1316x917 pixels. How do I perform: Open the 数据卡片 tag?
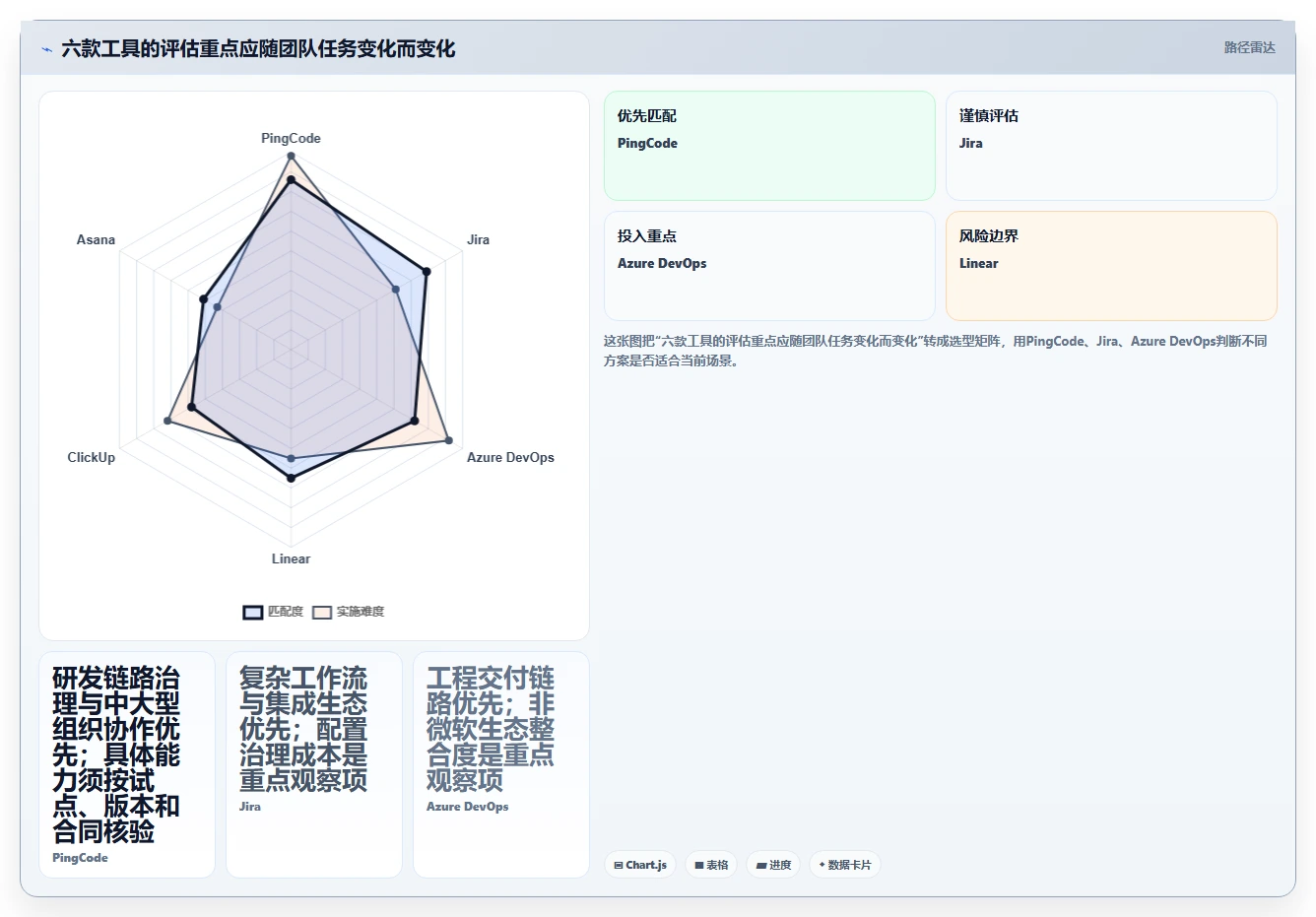pos(845,865)
